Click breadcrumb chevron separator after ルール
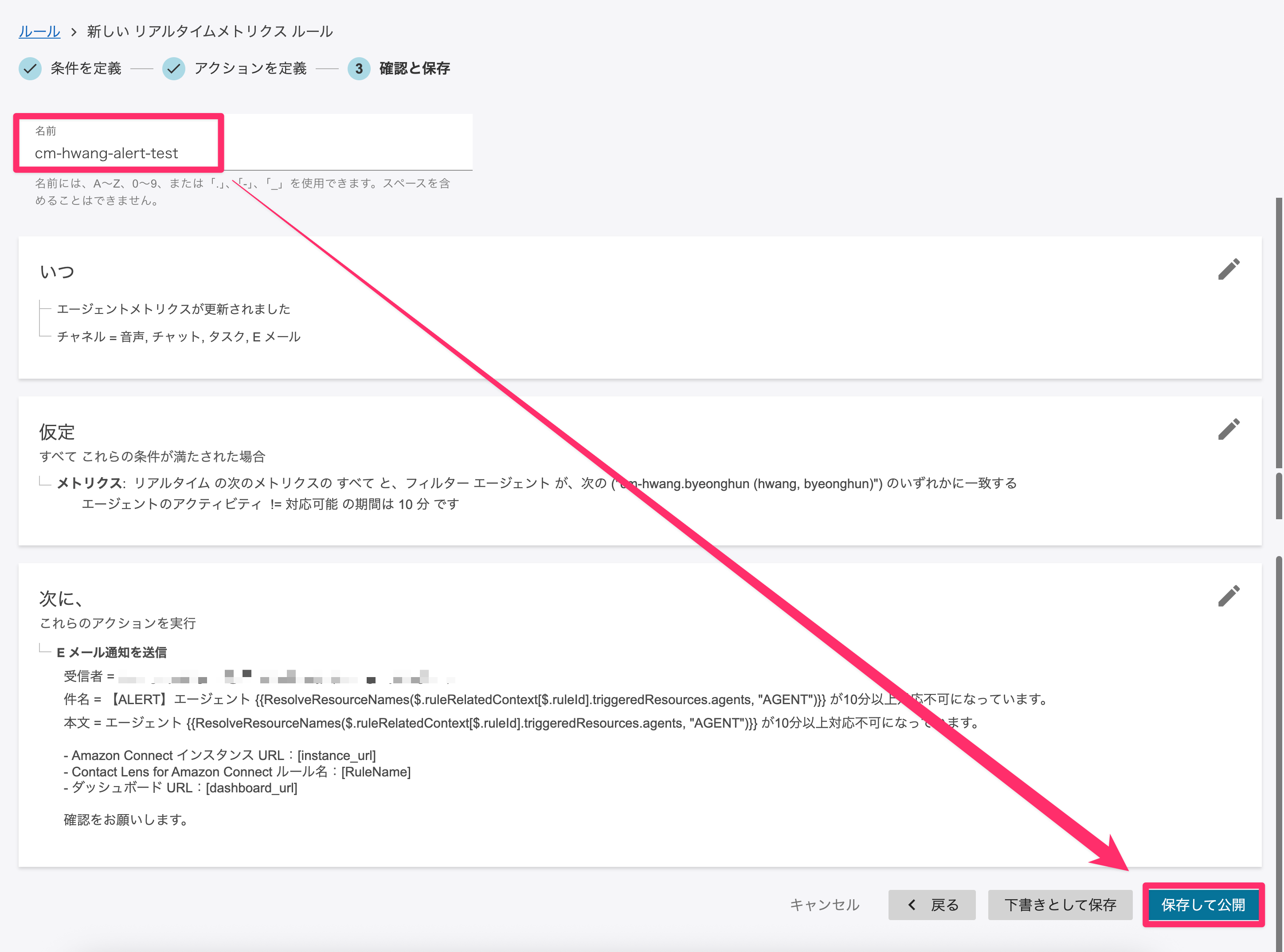Viewport: 1284px width, 952px height. pos(74,31)
